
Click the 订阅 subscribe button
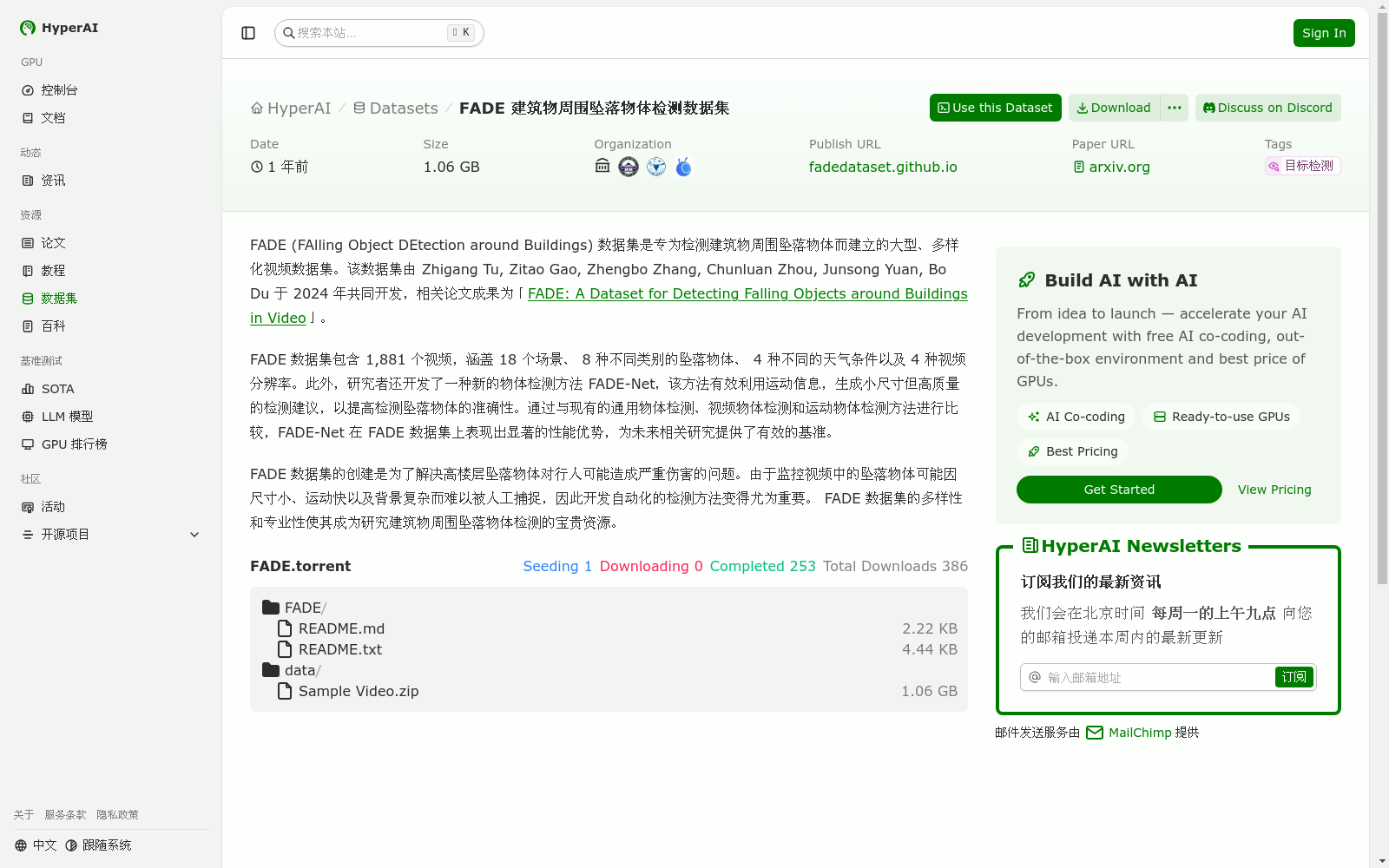tap(1294, 677)
